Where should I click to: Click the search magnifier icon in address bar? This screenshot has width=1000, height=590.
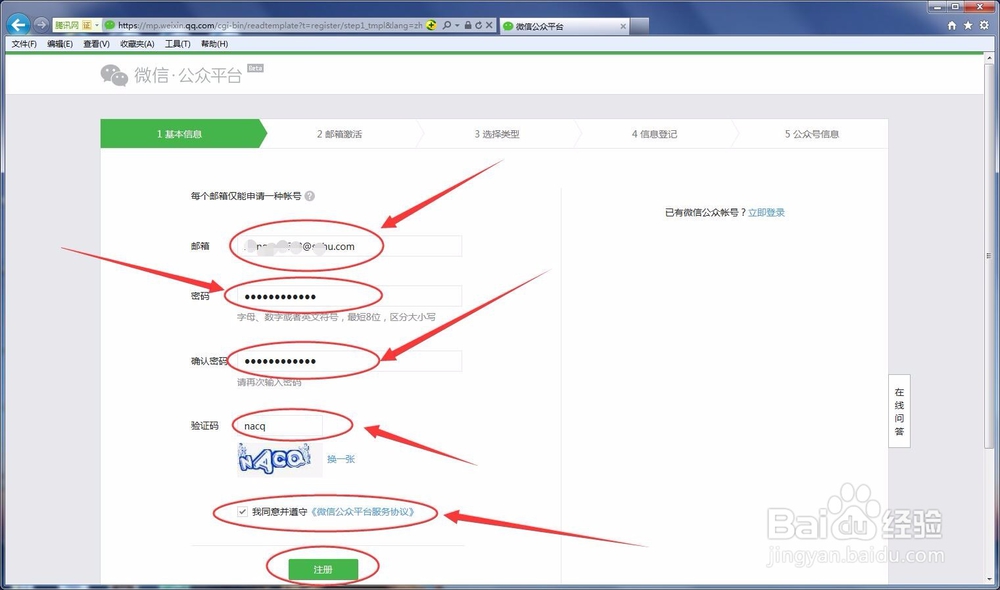point(446,25)
